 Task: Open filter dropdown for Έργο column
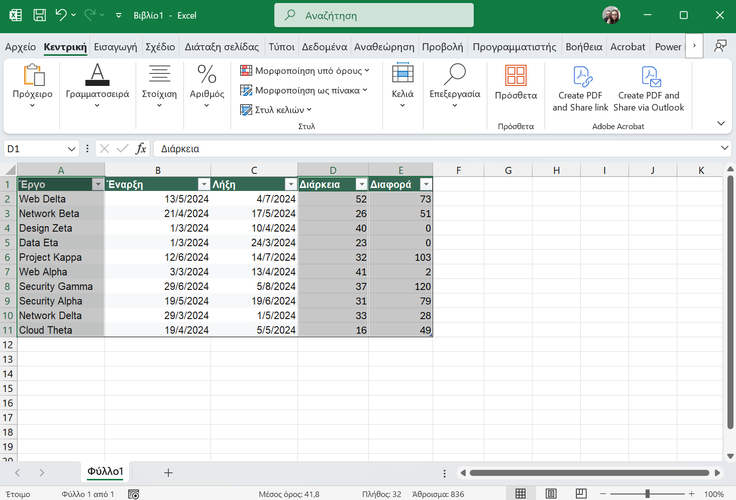click(97, 185)
